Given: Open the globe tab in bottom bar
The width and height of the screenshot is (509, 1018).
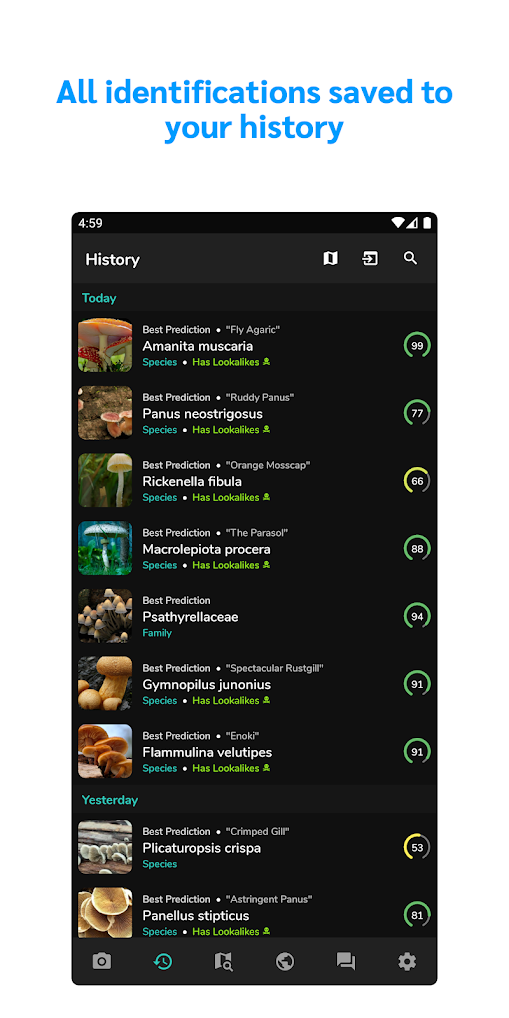Looking at the screenshot, I should click(285, 961).
